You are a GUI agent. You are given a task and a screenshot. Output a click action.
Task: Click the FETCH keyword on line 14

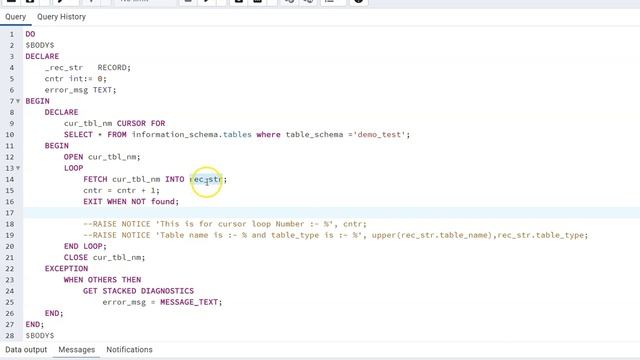[x=95, y=179]
